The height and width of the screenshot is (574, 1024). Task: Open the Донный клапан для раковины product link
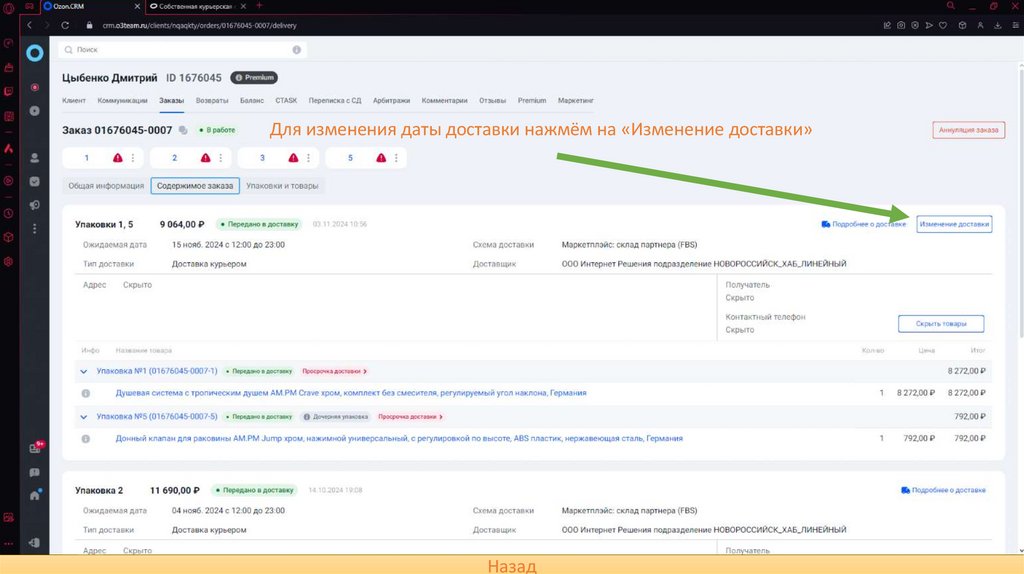tap(399, 439)
